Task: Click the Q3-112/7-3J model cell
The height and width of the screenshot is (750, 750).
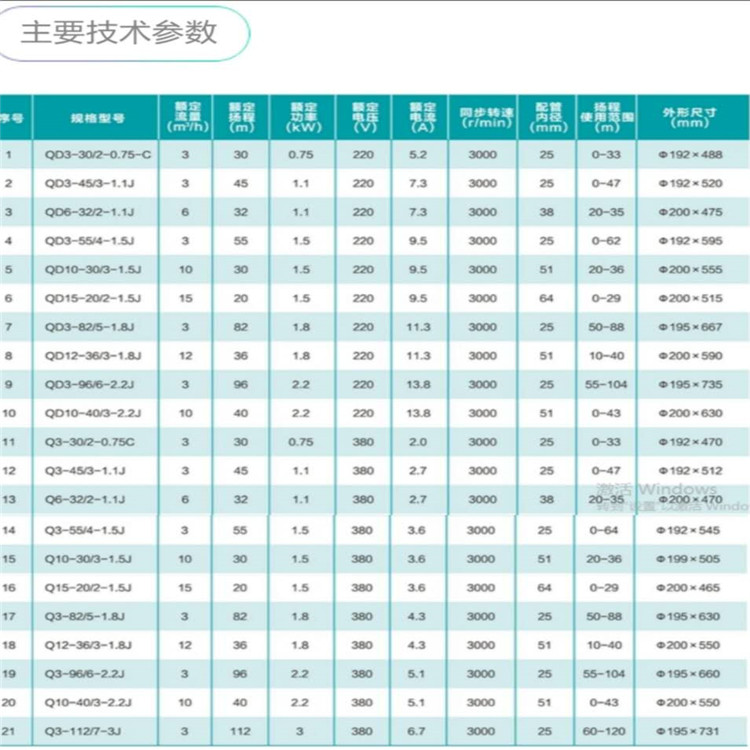Action: [86, 730]
